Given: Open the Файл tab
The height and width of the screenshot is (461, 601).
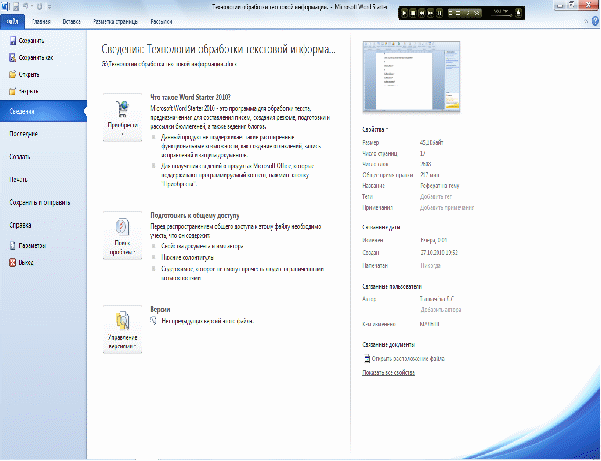Looking at the screenshot, I should click(x=12, y=21).
